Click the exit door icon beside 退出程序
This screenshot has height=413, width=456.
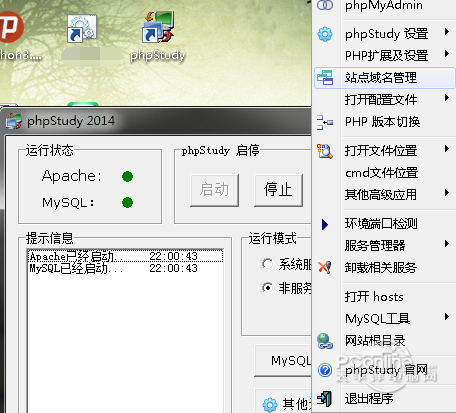click(x=325, y=399)
